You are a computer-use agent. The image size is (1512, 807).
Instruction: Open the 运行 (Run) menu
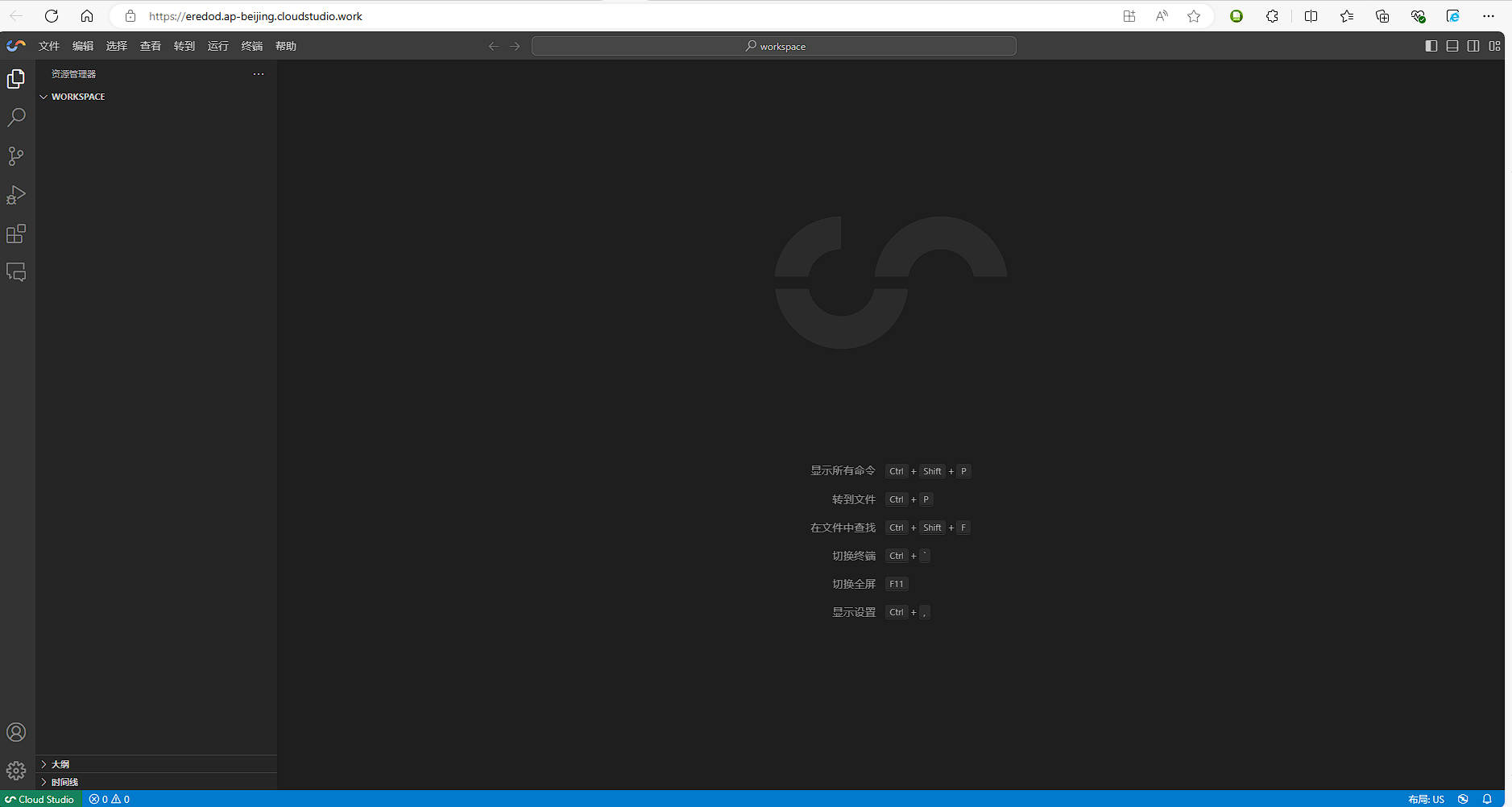point(218,46)
